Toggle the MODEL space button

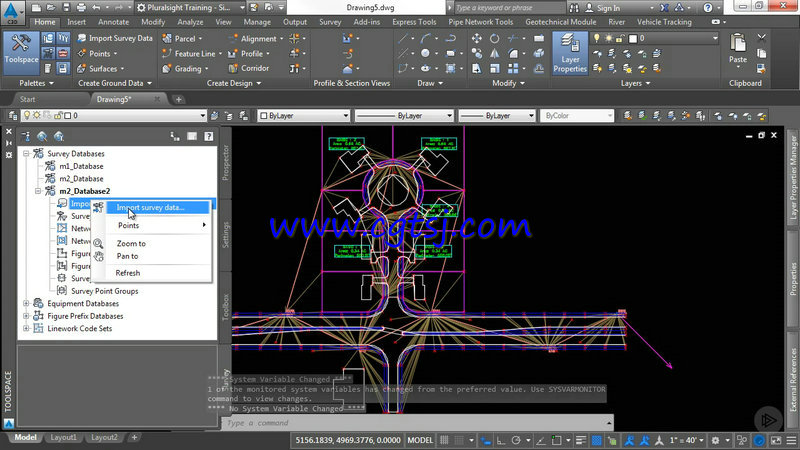tap(420, 440)
